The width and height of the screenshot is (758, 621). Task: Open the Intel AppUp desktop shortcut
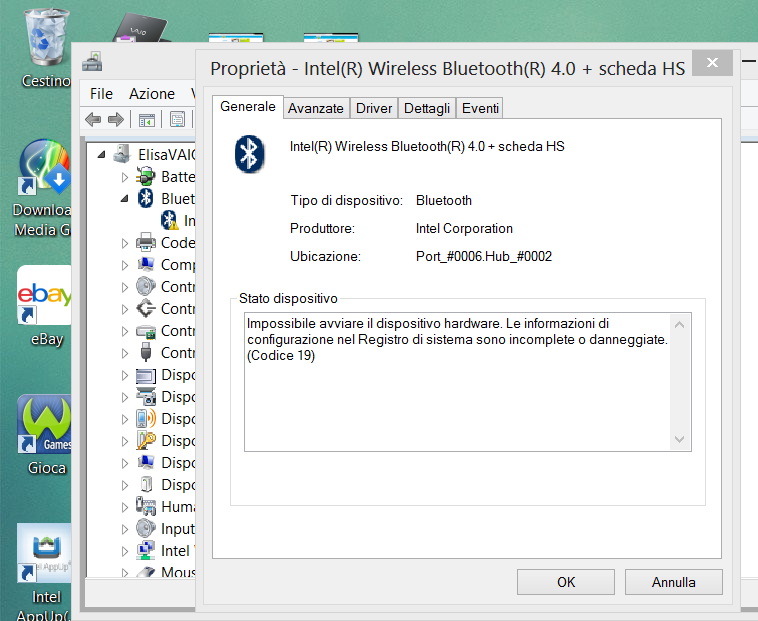point(44,572)
